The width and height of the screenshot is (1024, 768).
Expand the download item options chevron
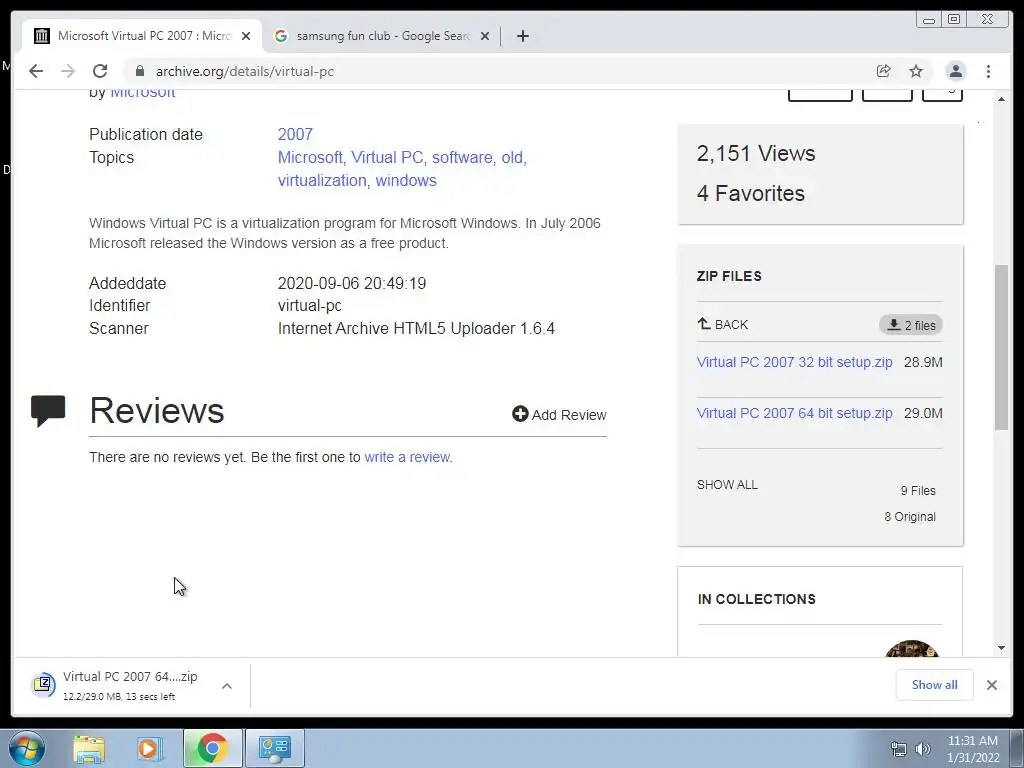(x=227, y=686)
